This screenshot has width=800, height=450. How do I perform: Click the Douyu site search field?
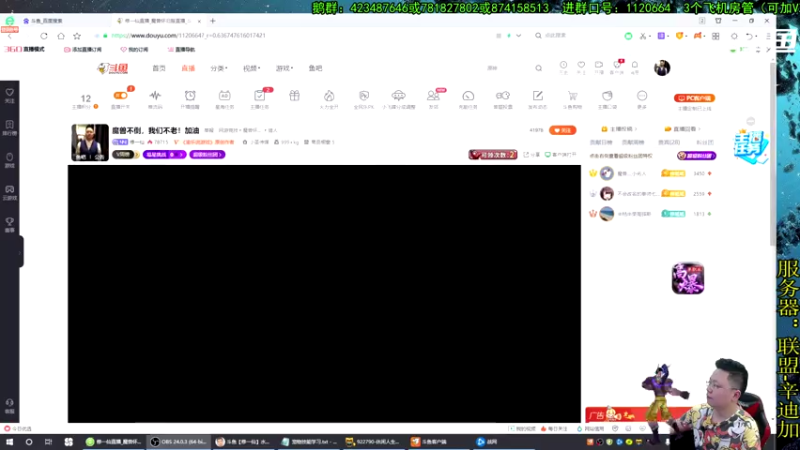508,68
